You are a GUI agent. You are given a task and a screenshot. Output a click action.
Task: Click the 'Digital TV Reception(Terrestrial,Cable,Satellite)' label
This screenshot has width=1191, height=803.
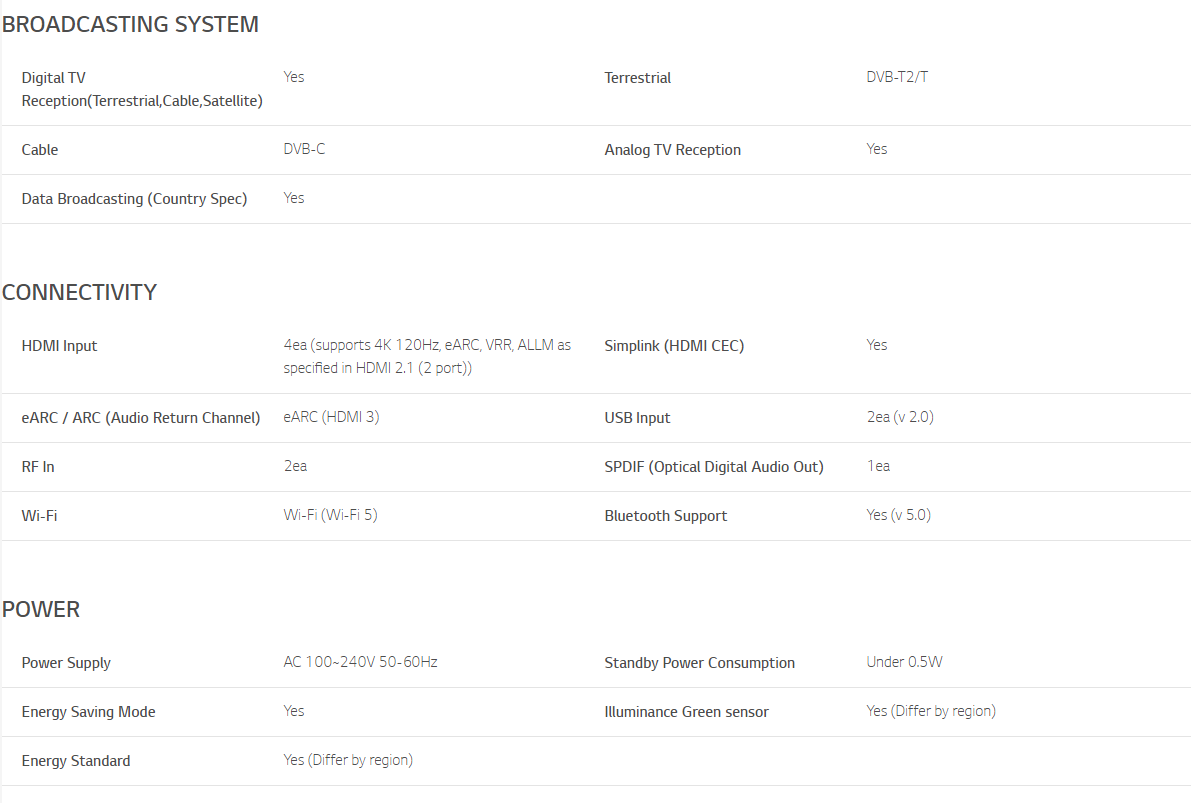tap(142, 89)
